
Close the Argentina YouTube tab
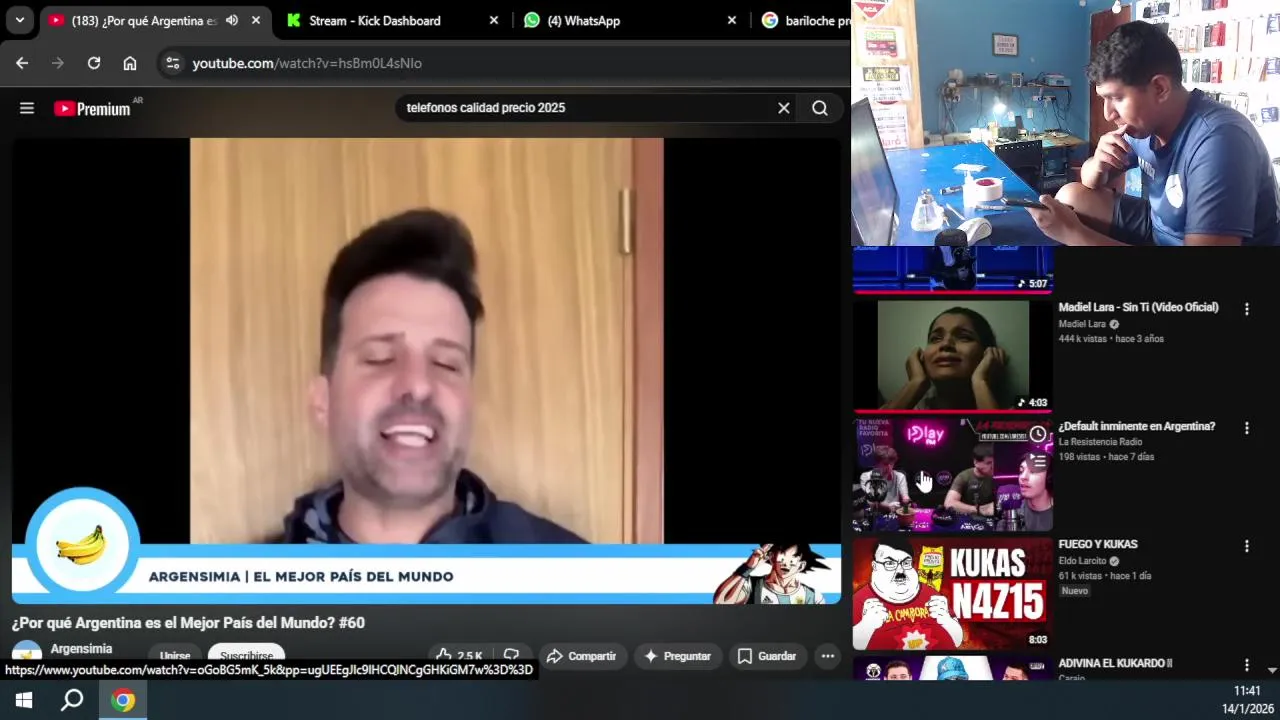click(256, 20)
